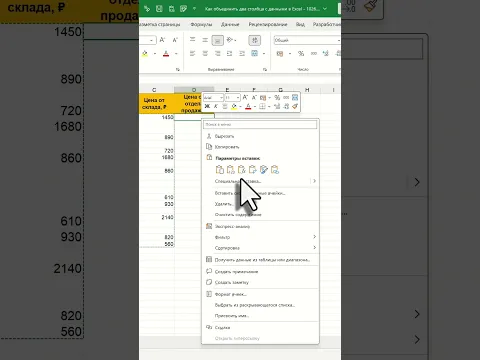The width and height of the screenshot is (480, 360).
Task: Toggle Bold (Ж) in mini toolbar
Action: coord(207,106)
